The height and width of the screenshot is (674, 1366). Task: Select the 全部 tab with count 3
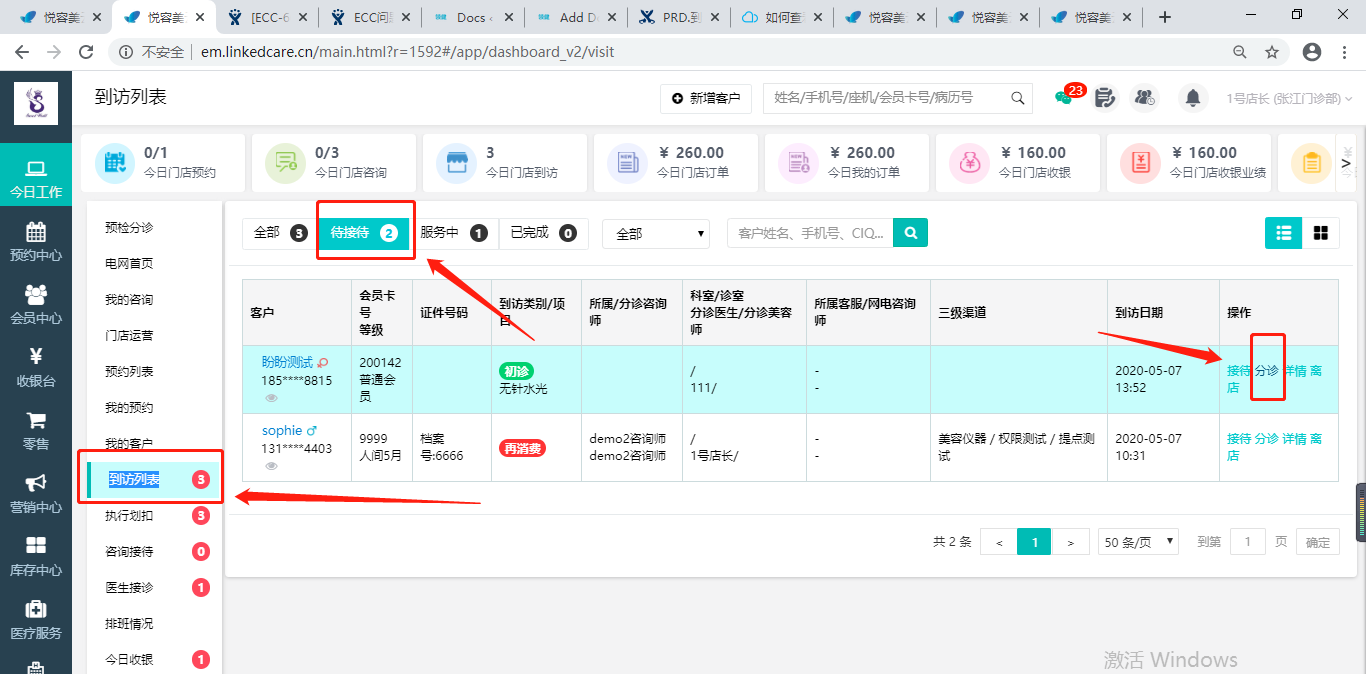pyautogui.click(x=280, y=233)
